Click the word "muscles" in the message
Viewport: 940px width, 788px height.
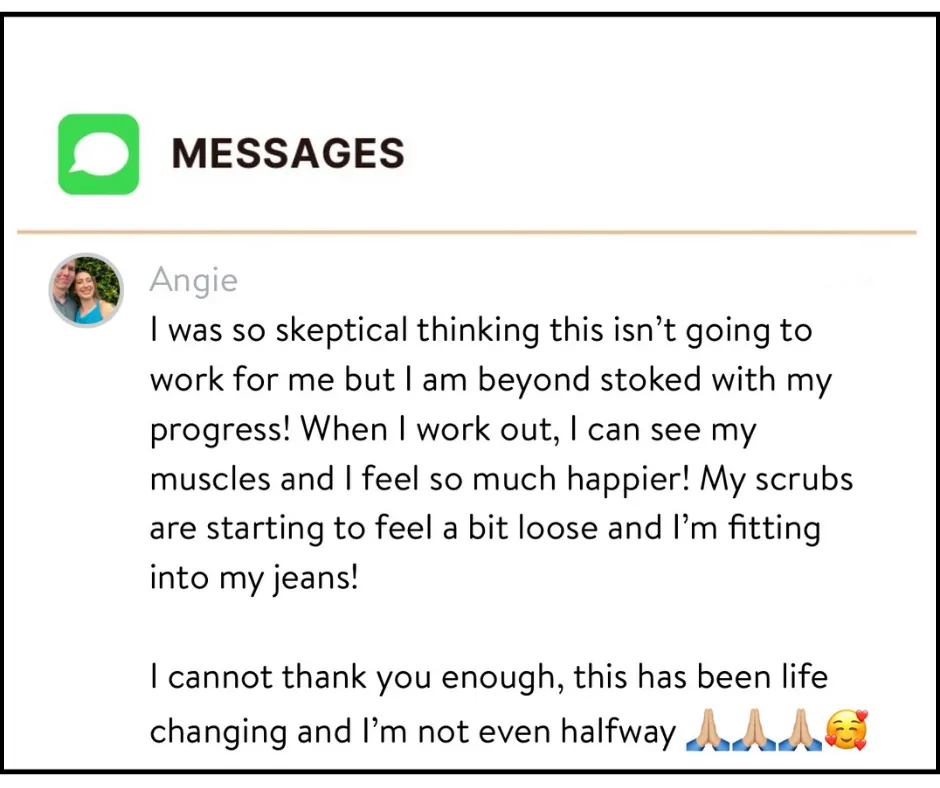click(210, 479)
